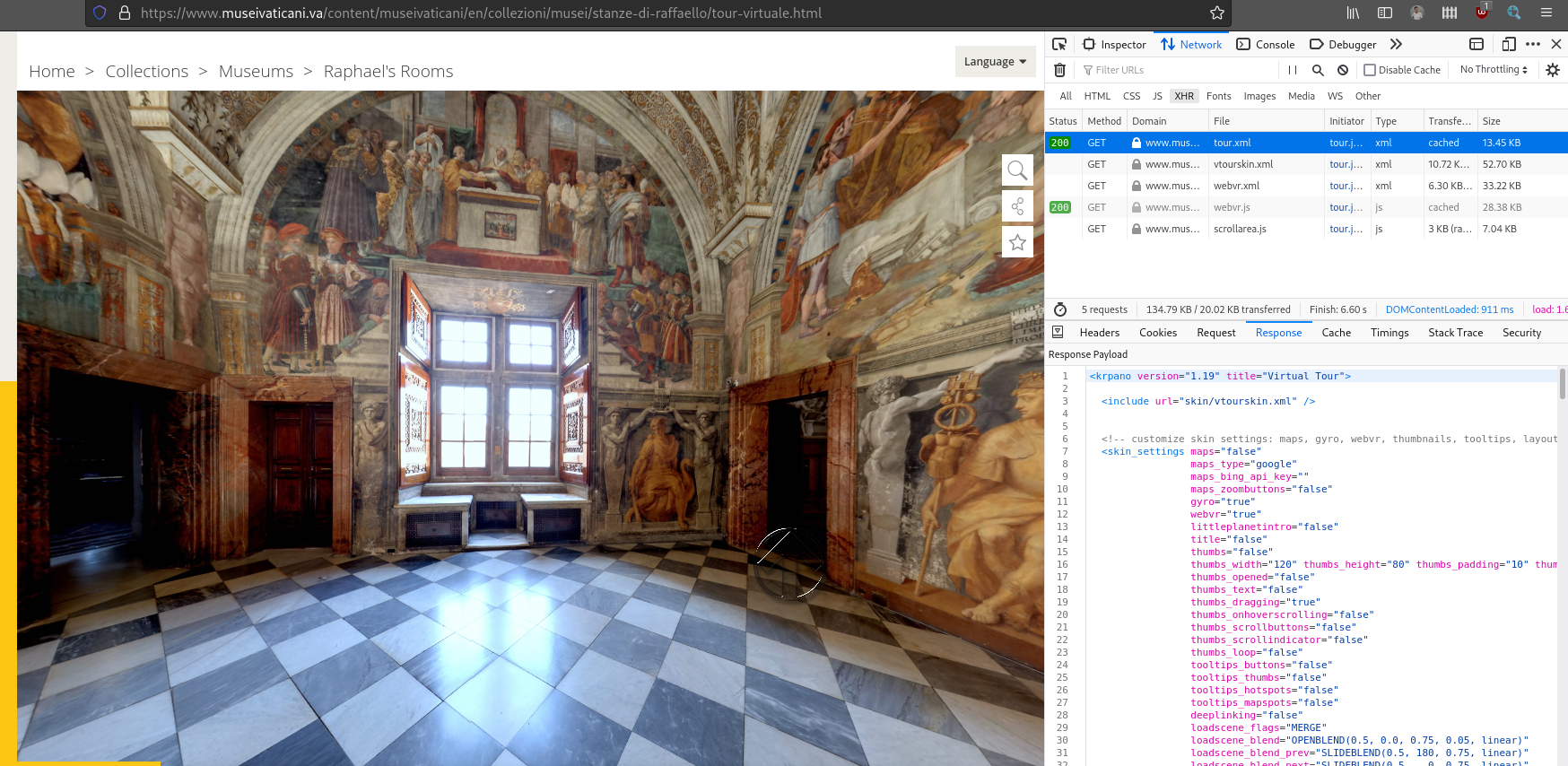Filter requests by Fonts
Screen dimensions: 1568x766
tap(1219, 96)
